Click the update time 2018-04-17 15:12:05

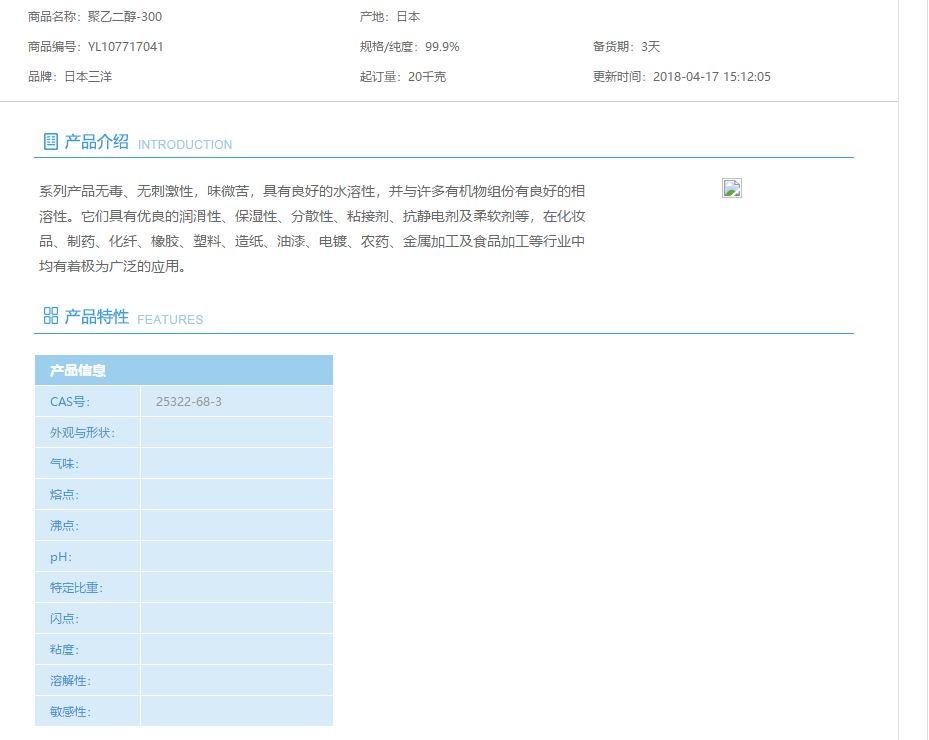[x=712, y=76]
